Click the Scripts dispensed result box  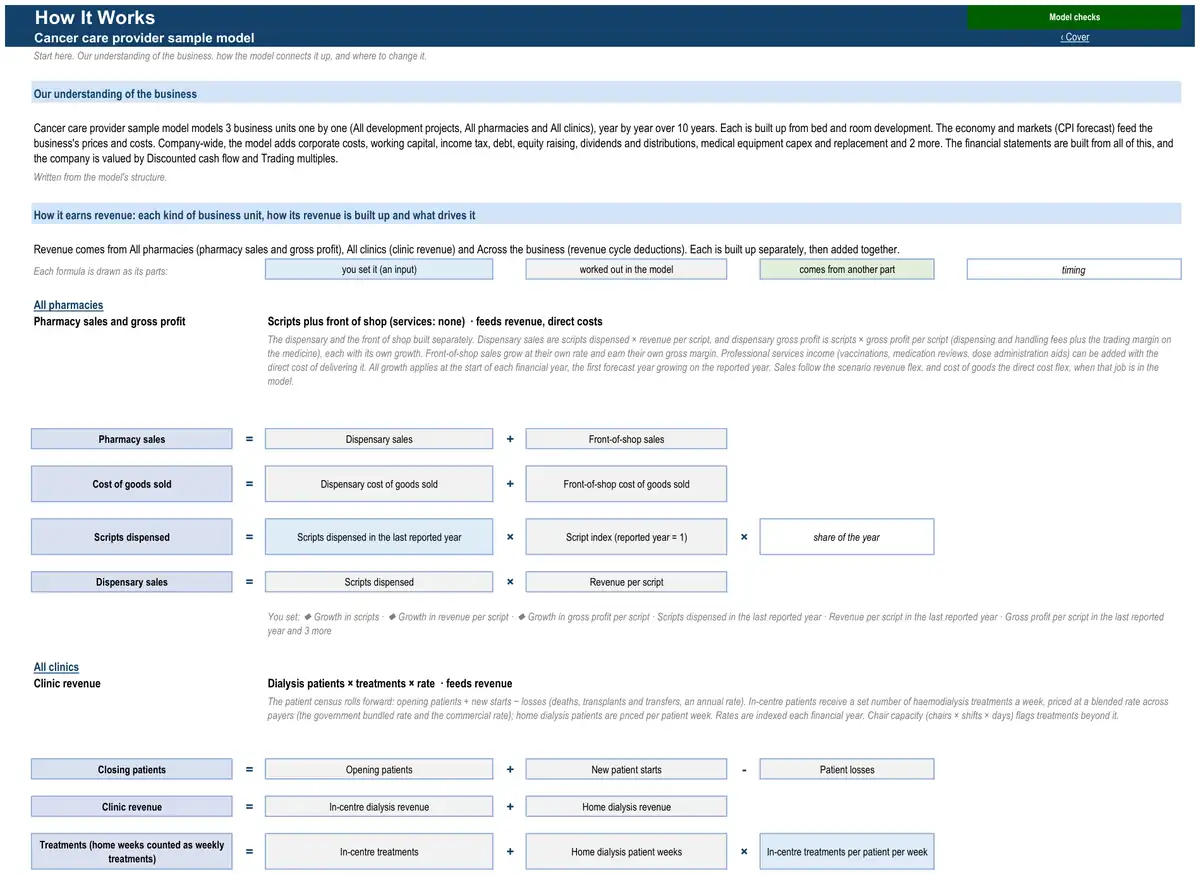click(132, 537)
